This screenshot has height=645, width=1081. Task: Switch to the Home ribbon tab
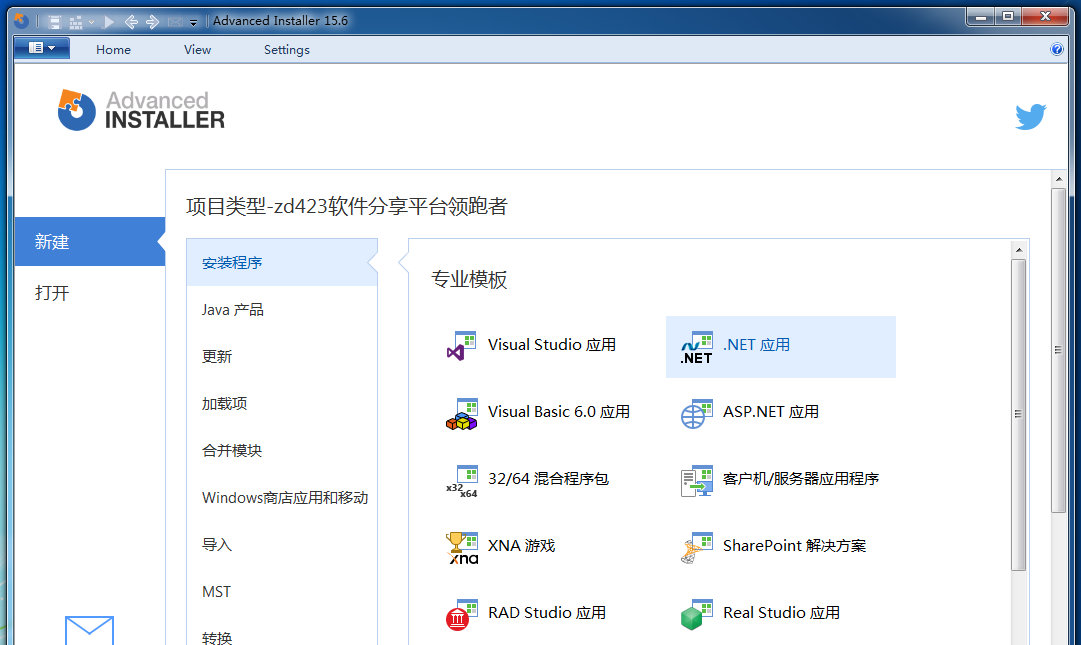point(113,50)
